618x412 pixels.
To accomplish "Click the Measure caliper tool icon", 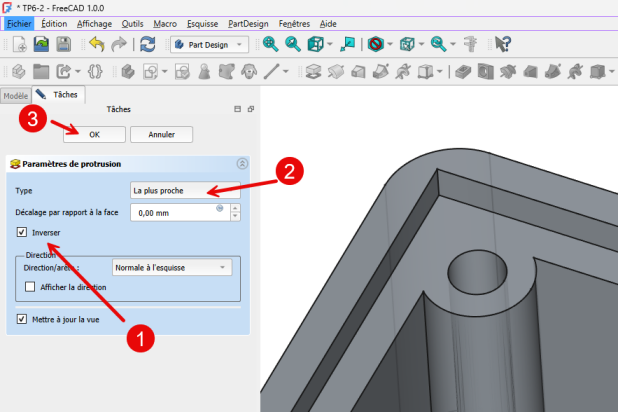I will [x=470, y=44].
